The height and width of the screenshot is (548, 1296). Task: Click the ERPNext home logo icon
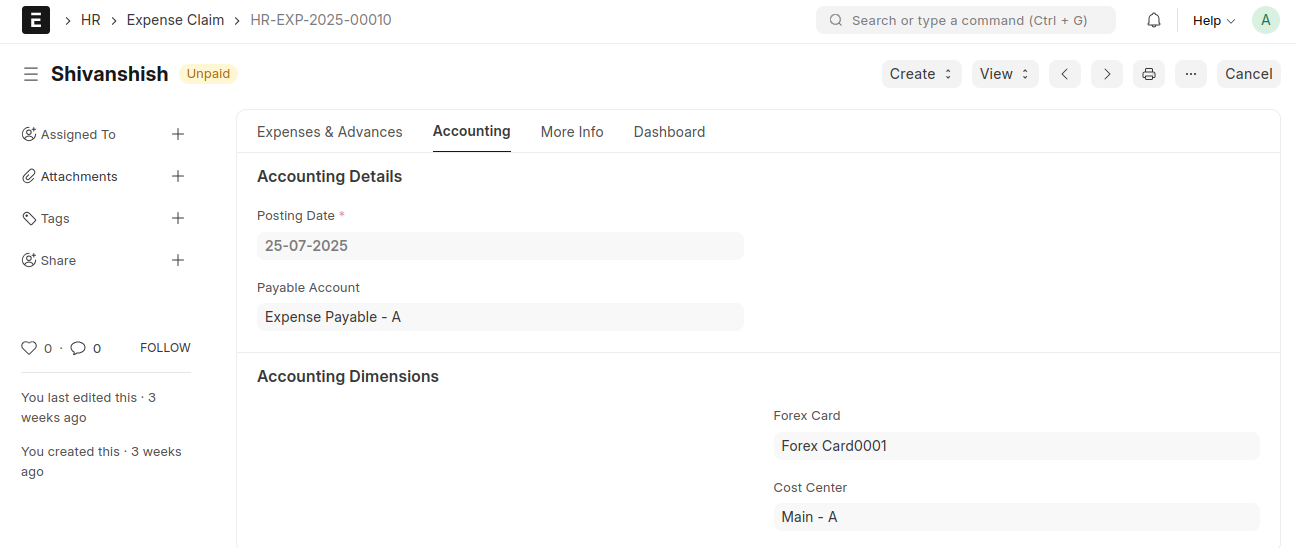pos(36,20)
